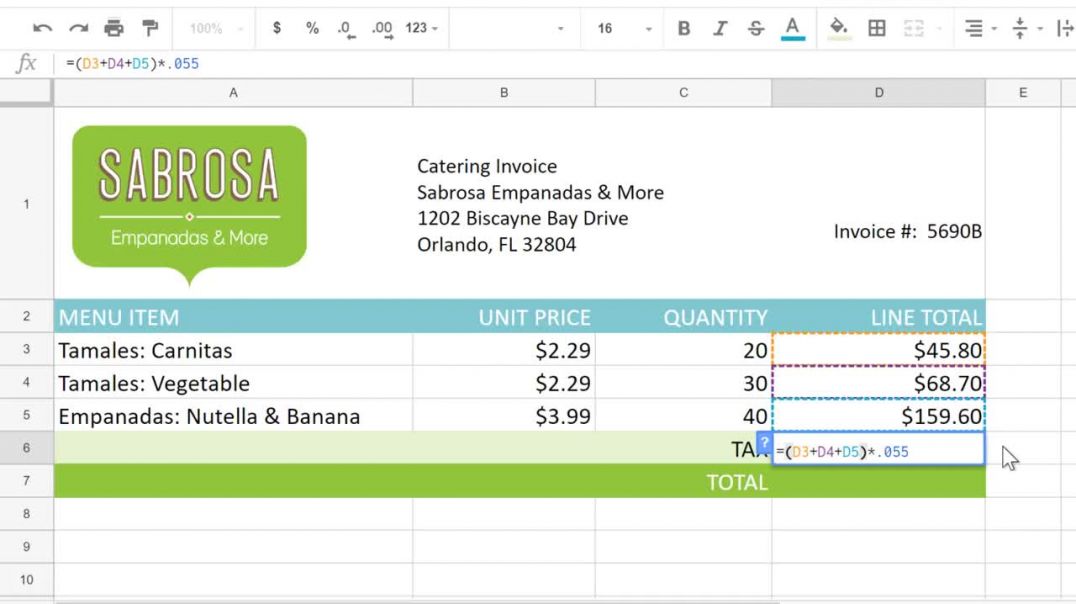Open the 123 more formats dropdown

[421, 28]
